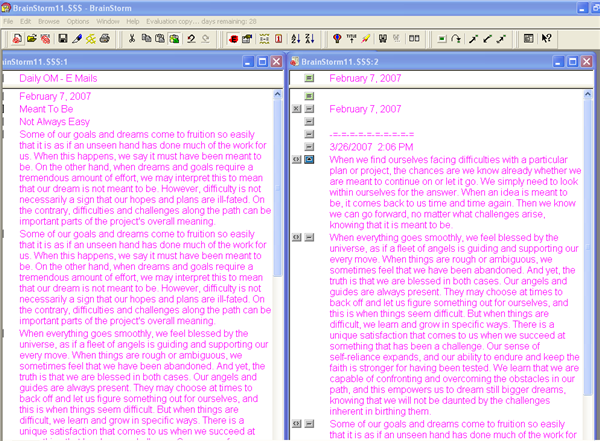Viewport: 600px width, 441px height.
Task: Click the Undo arrow icon
Action: (x=191, y=39)
